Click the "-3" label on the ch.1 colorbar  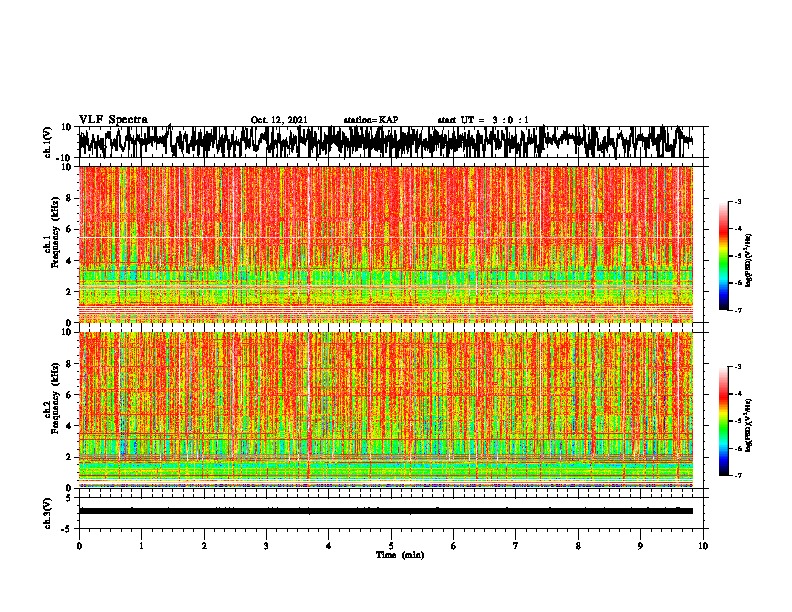click(x=738, y=202)
